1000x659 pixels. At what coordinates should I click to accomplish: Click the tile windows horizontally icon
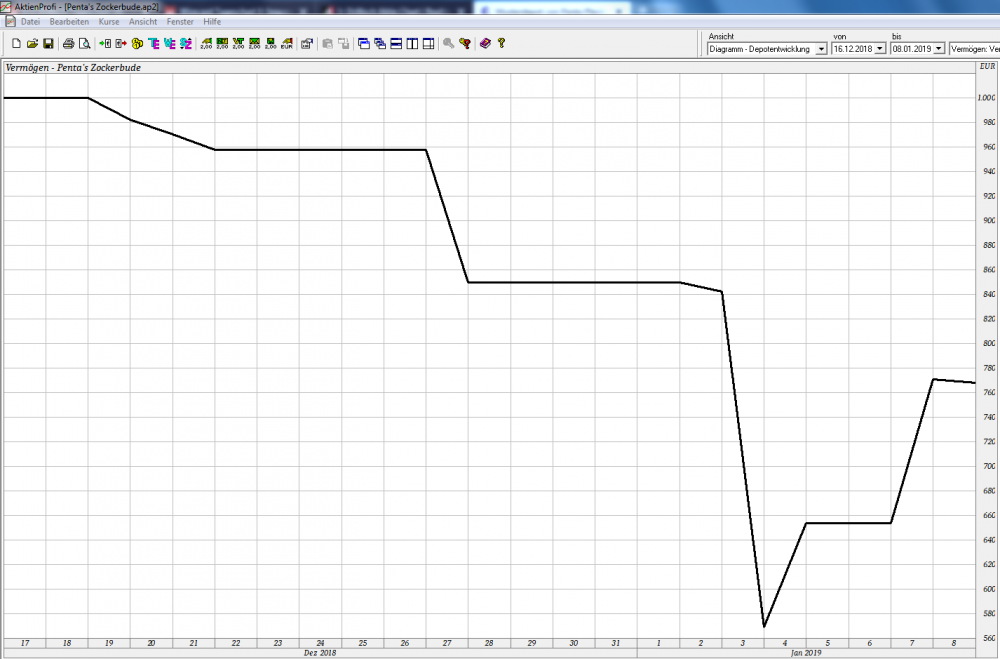tap(396, 43)
